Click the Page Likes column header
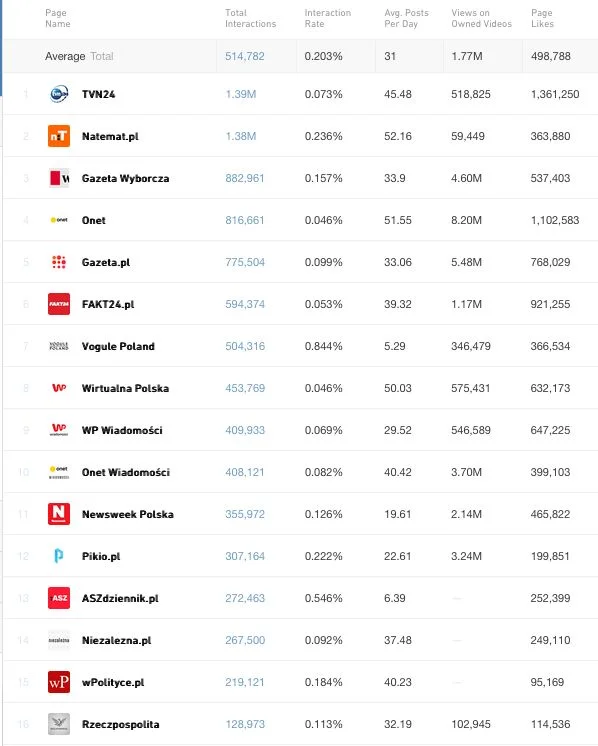The height and width of the screenshot is (746, 598). tap(542, 19)
